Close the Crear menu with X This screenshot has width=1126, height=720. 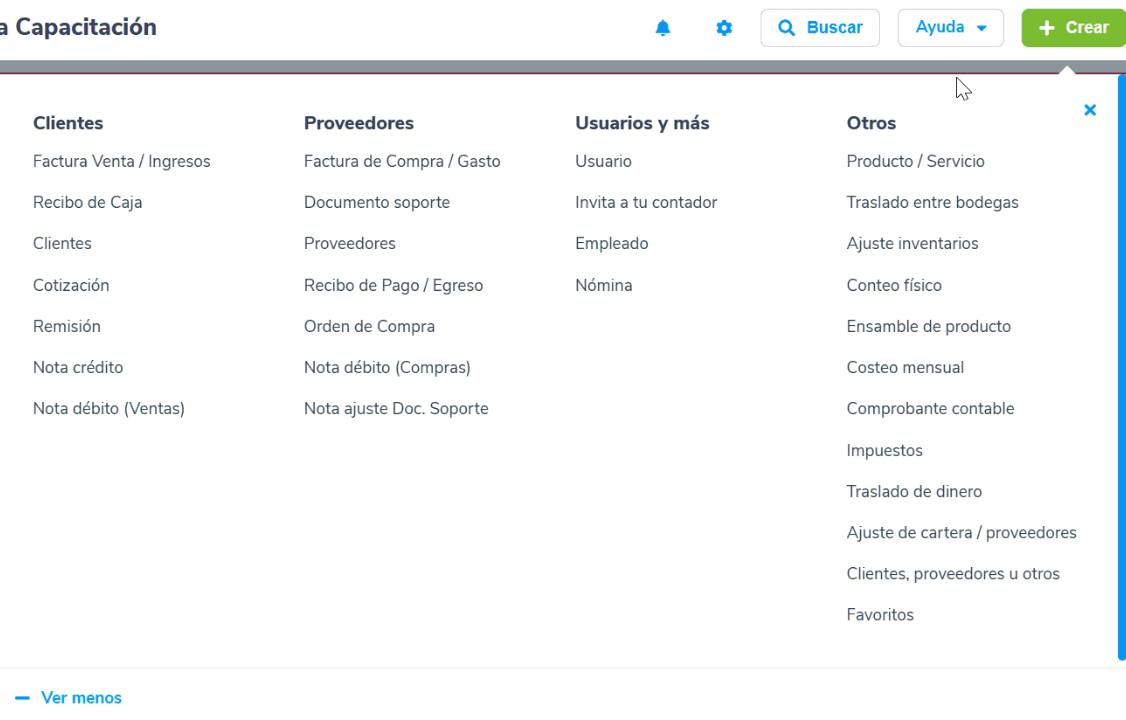1090,110
